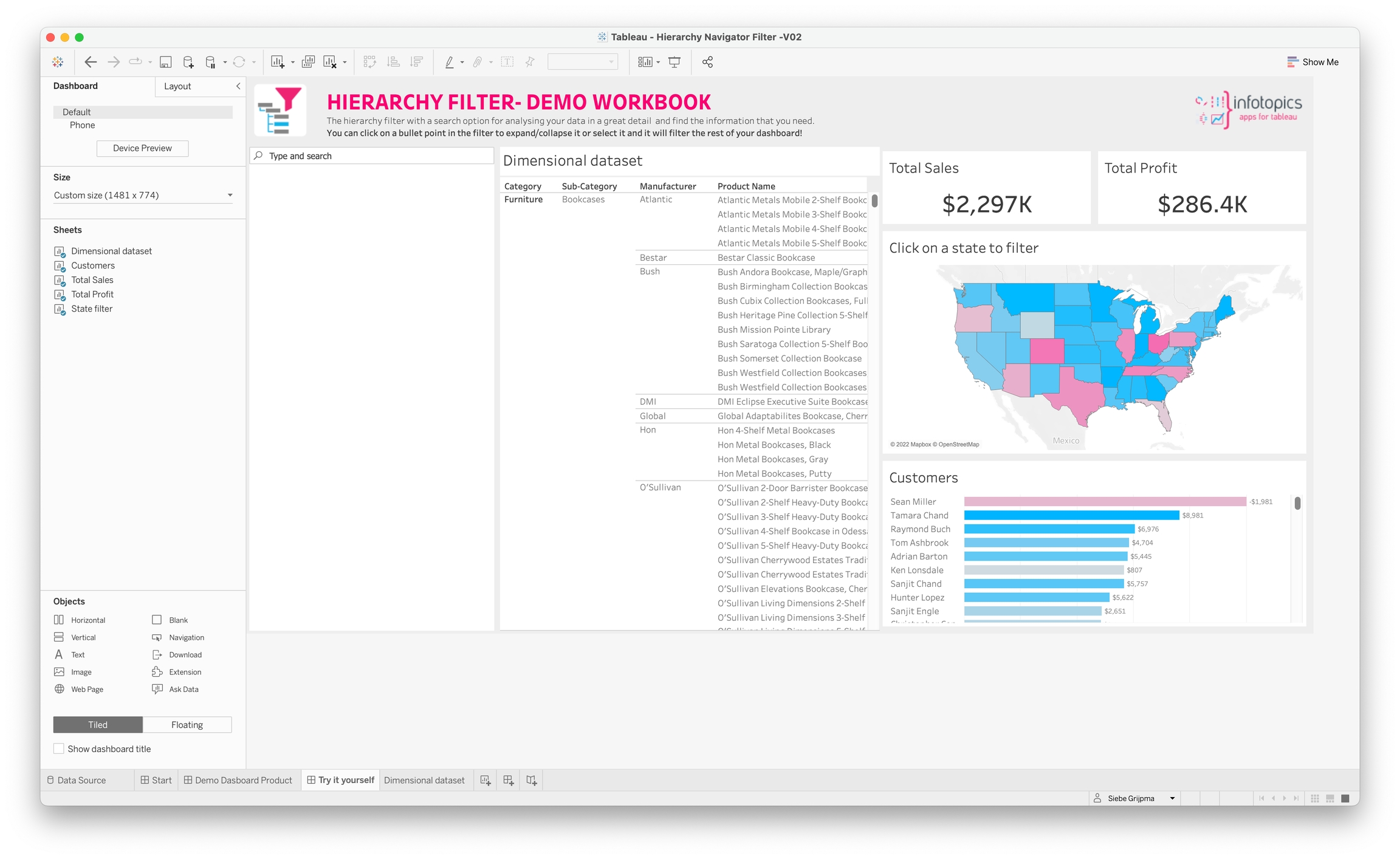Viewport: 1400px width, 859px height.
Task: Click the new dashboard icon in the bottom tab bar
Action: 508,780
